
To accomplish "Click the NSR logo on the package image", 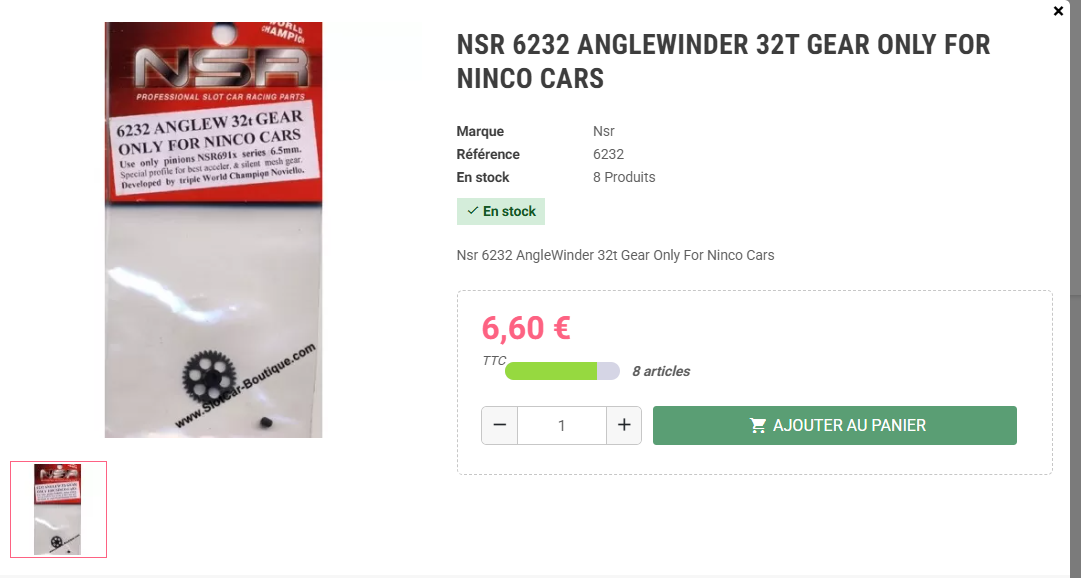I will (x=220, y=67).
